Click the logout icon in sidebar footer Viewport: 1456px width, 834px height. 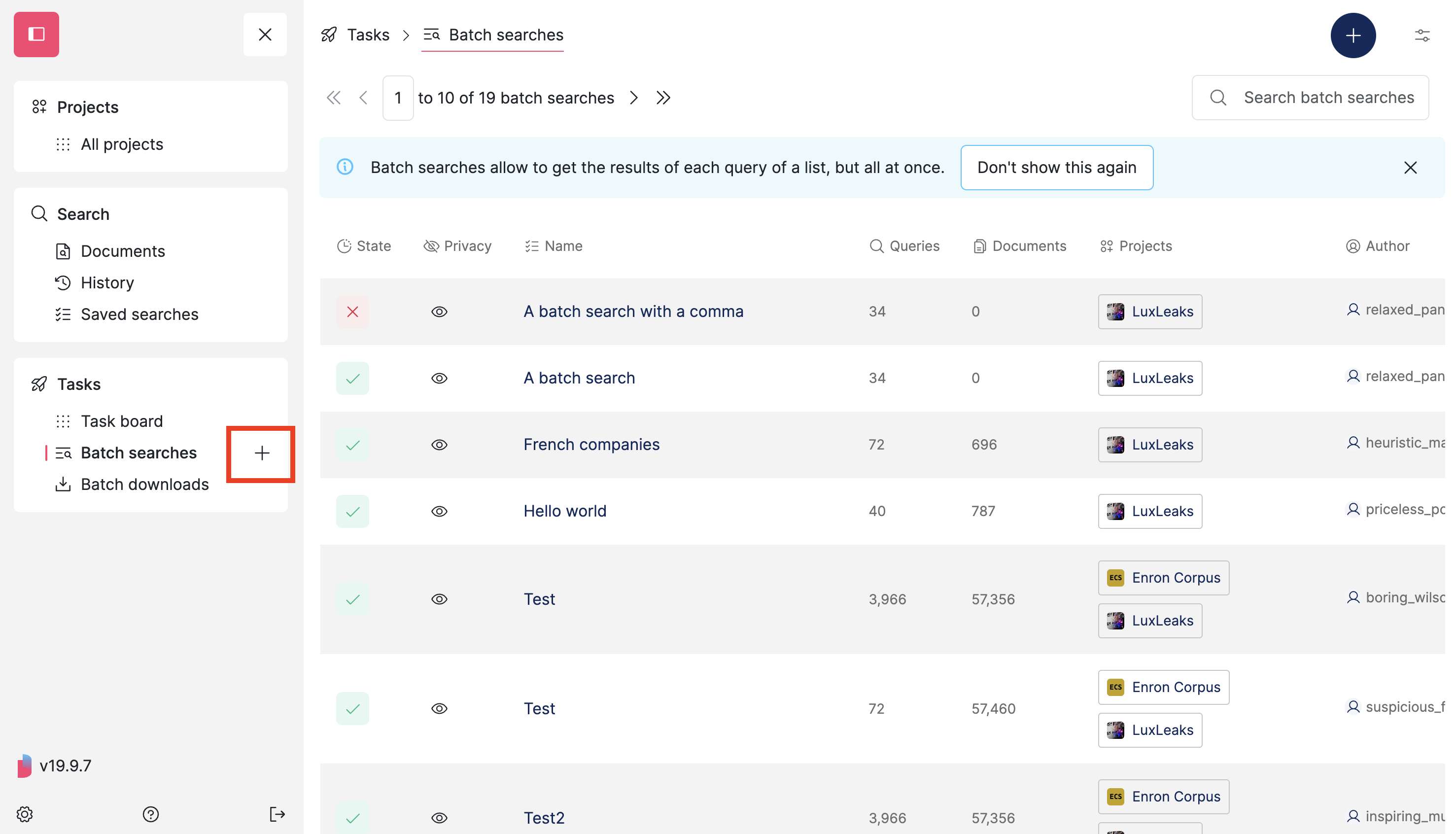click(277, 814)
